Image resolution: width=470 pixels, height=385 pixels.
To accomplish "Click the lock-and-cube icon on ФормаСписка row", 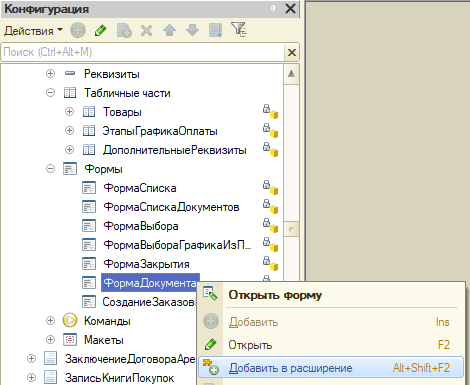I will tap(270, 187).
